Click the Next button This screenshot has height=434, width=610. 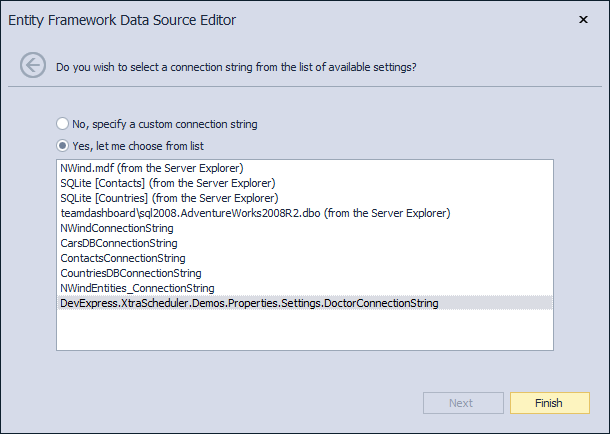point(461,403)
